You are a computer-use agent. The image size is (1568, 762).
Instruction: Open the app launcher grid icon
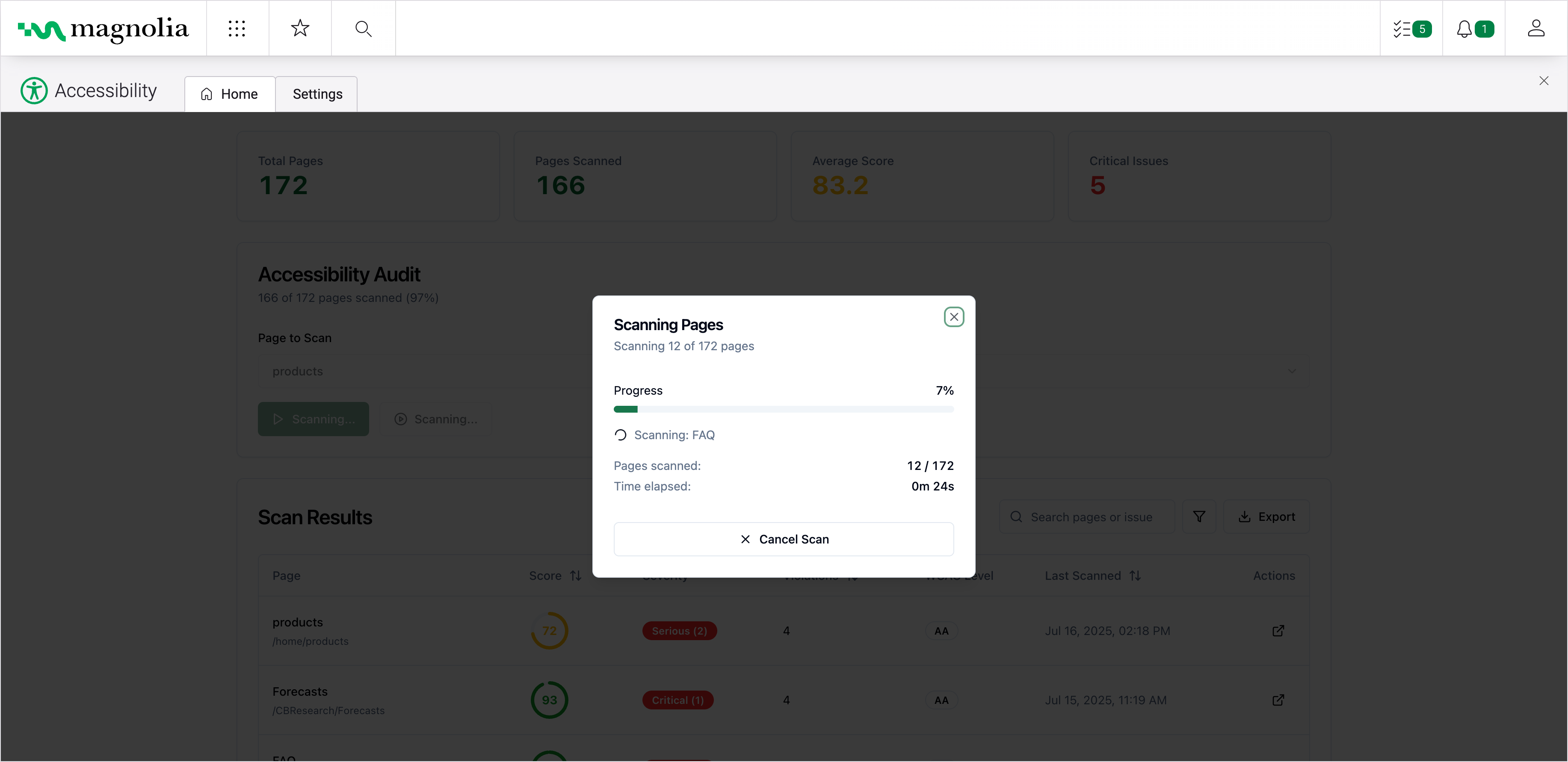[237, 29]
